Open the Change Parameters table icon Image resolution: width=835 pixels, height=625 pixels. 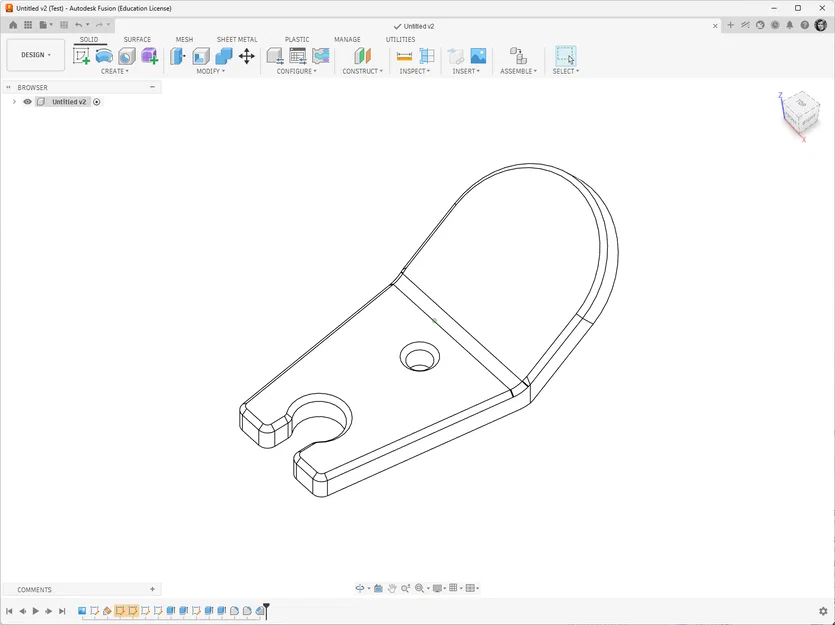coord(298,56)
